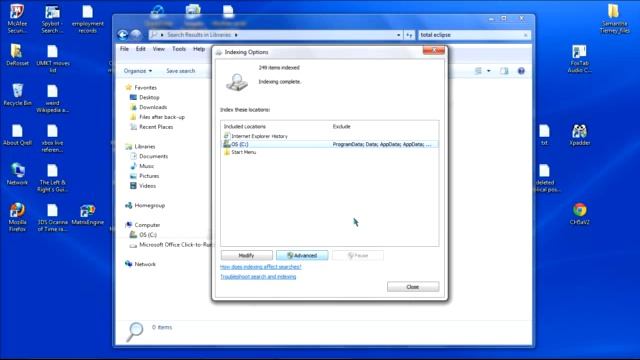Launch Mozilla Firefox from desktop

coord(17,217)
